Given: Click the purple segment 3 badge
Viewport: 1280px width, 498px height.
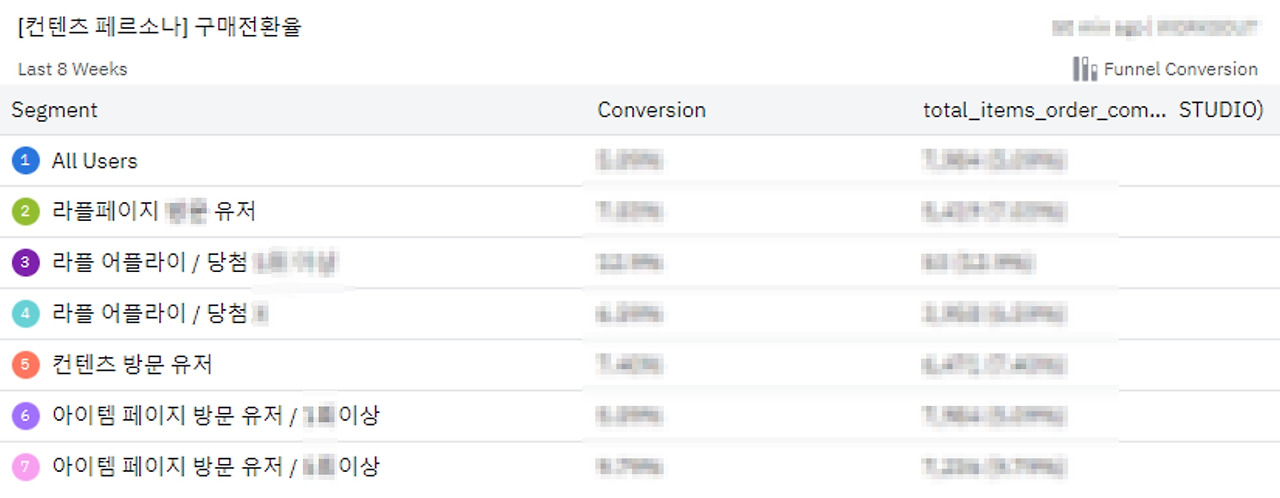Looking at the screenshot, I should pyautogui.click(x=26, y=263).
